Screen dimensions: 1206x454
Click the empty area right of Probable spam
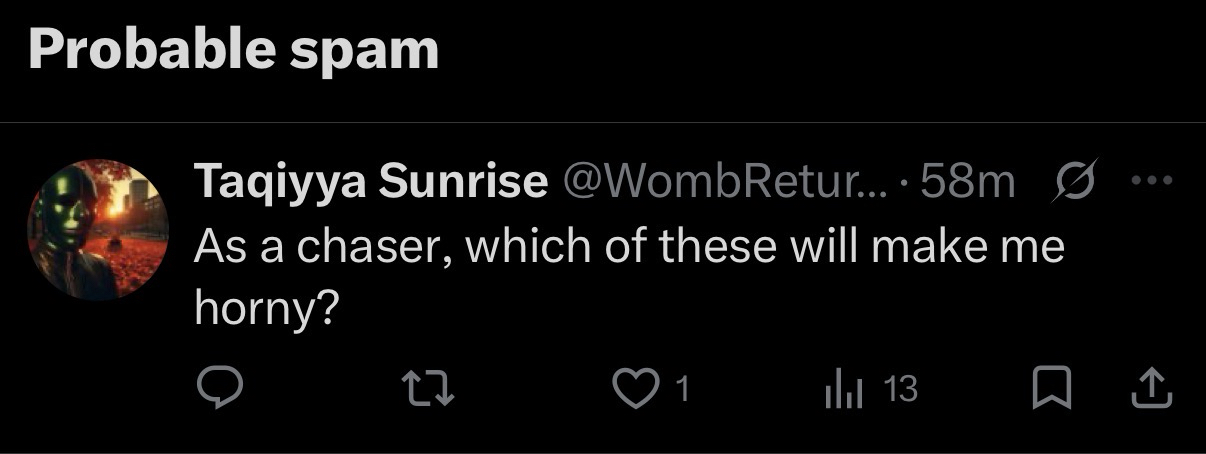click(x=800, y=50)
